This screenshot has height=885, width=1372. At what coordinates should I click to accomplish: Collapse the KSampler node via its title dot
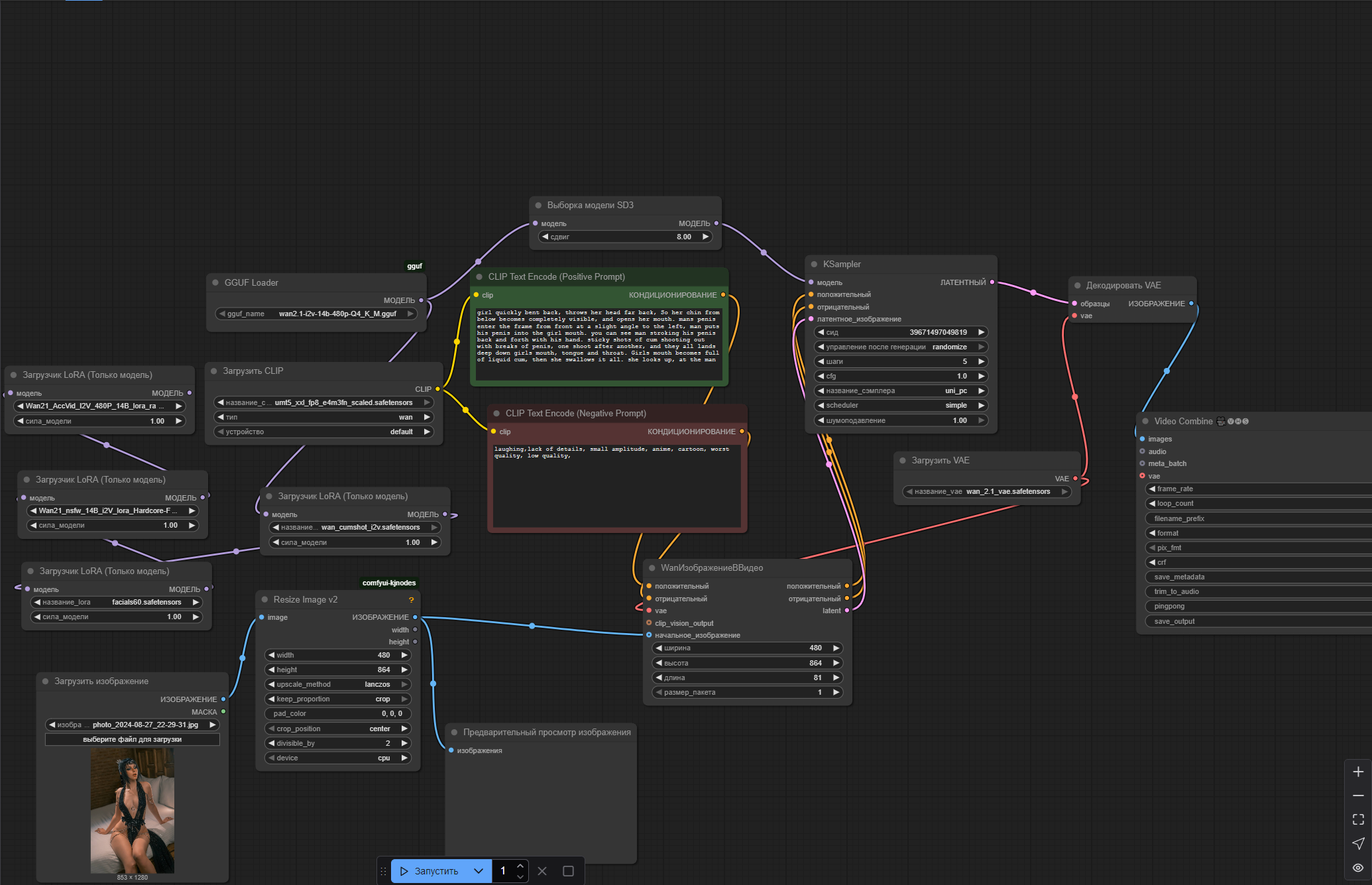pos(814,264)
